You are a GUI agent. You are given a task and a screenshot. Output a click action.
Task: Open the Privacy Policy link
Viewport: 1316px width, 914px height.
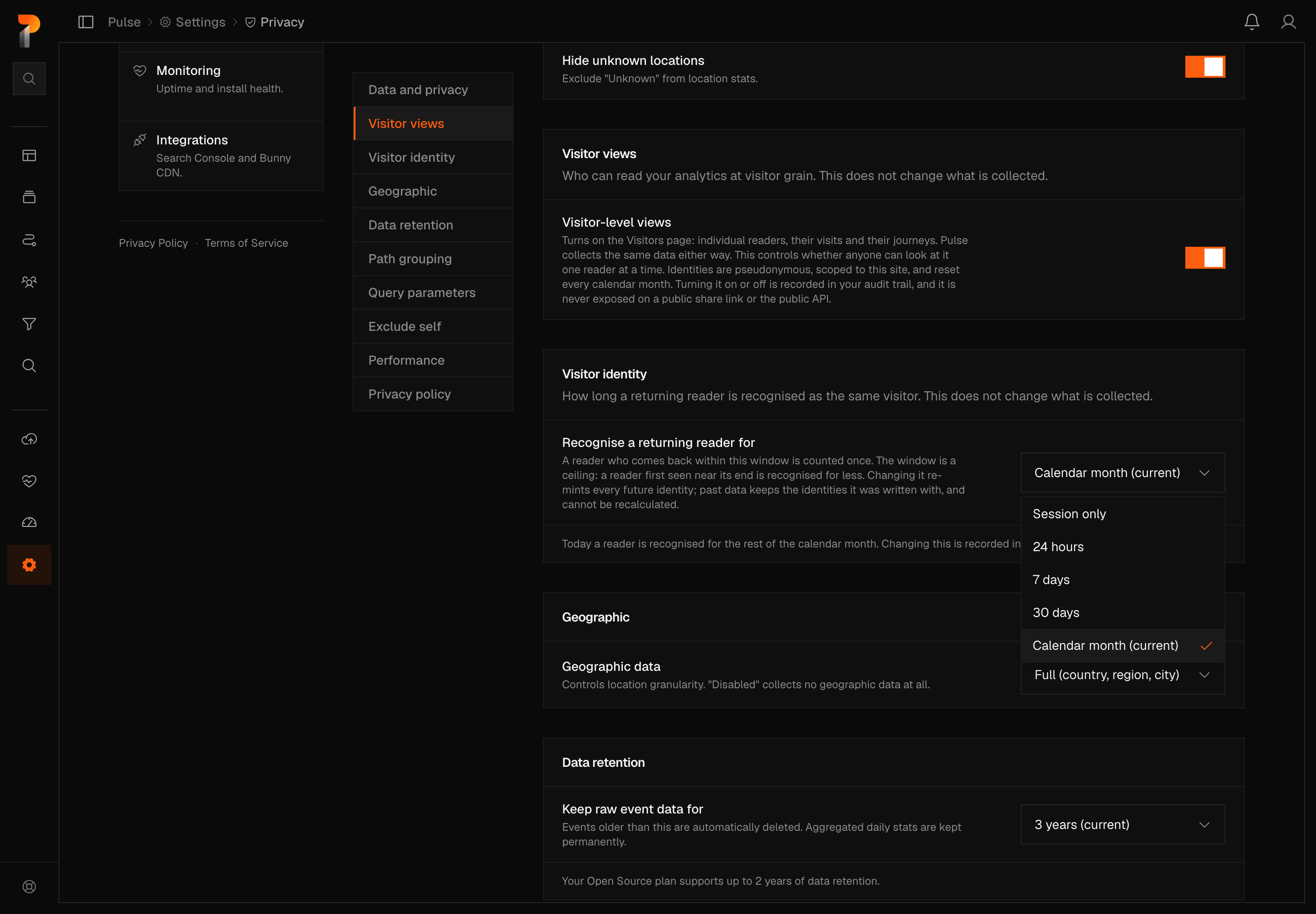point(153,243)
